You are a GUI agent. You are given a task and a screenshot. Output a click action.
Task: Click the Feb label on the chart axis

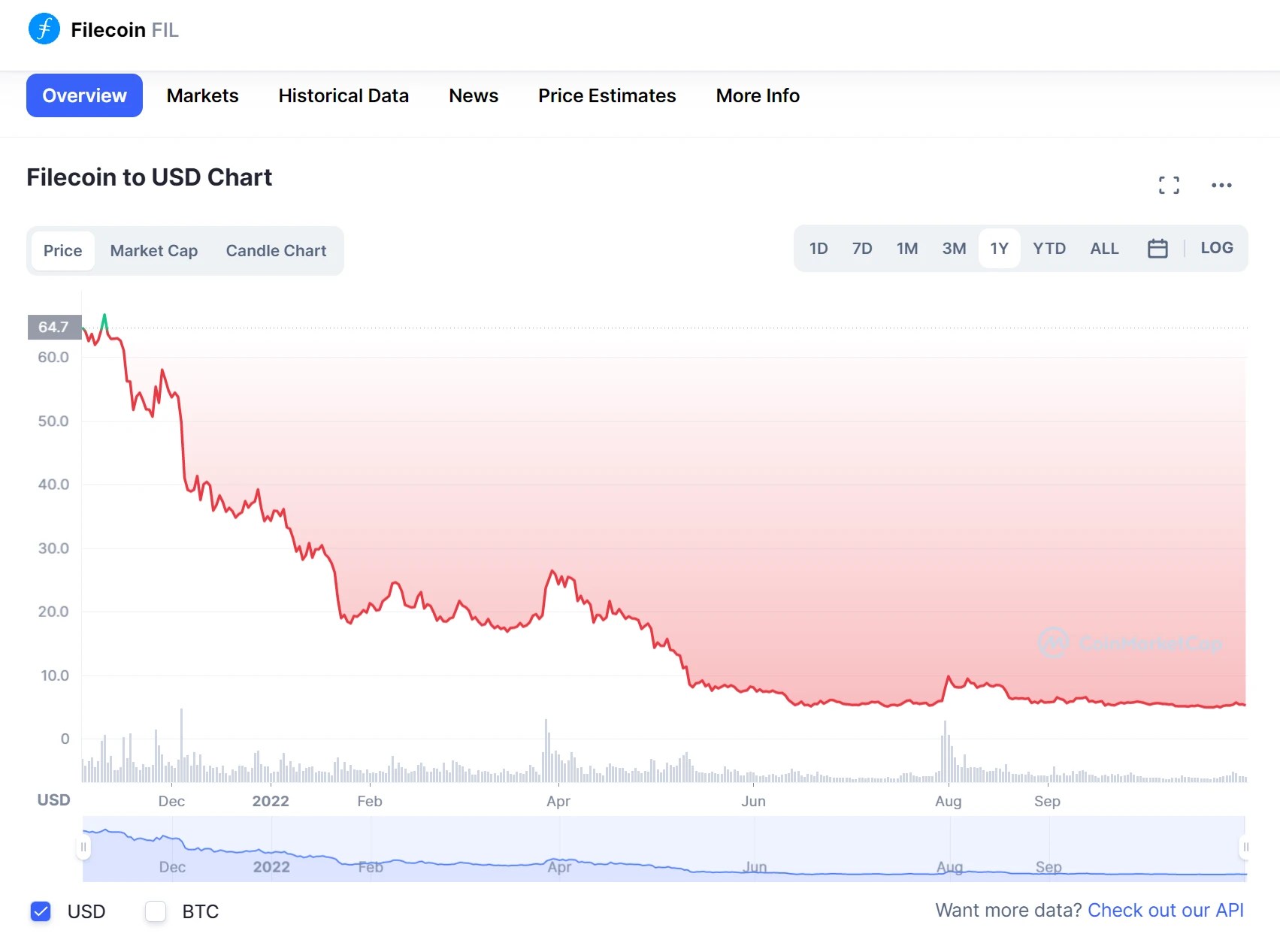coord(370,801)
